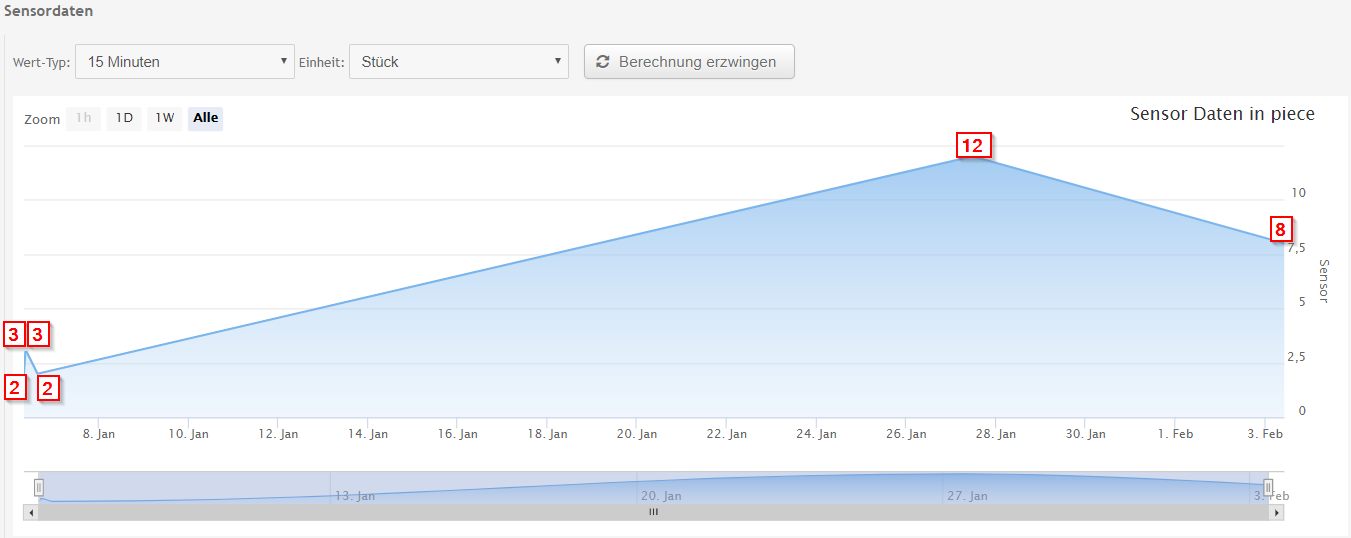Click the left navigator range handle
Screen dimensions: 1351x538
click(x=39, y=487)
